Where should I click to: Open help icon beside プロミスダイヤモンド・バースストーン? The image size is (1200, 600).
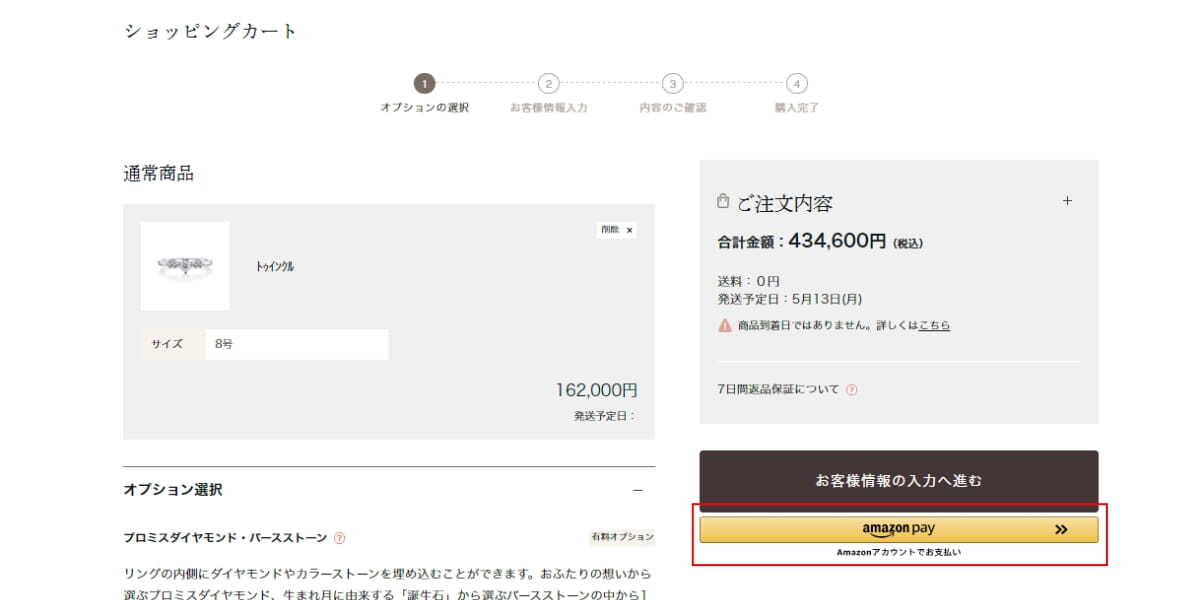pyautogui.click(x=339, y=538)
